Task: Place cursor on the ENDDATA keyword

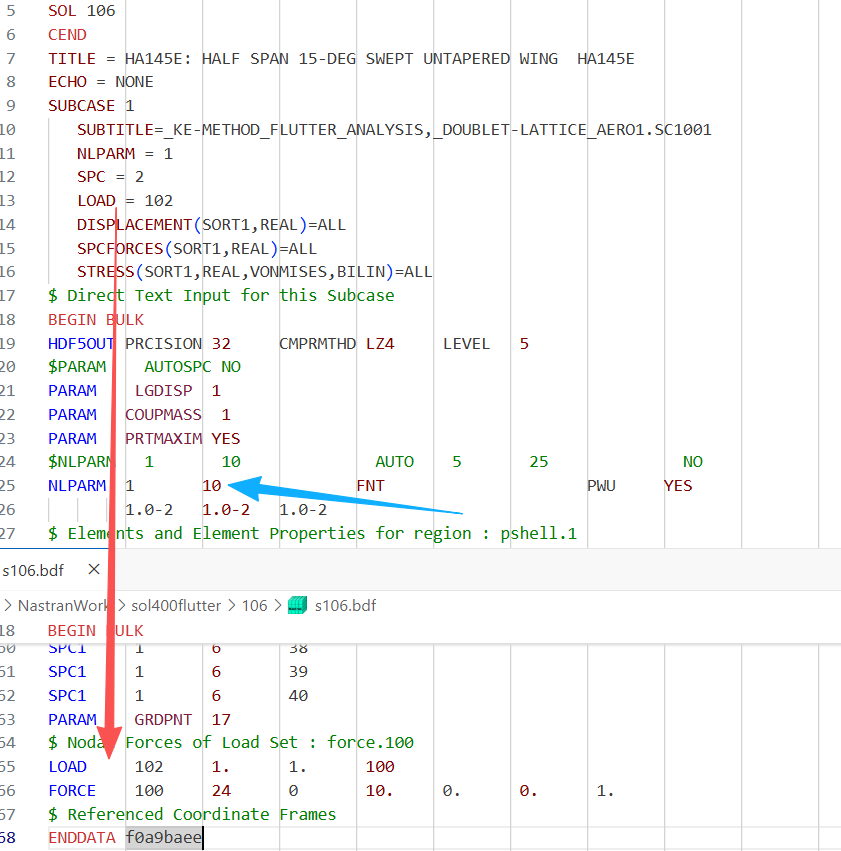Action: (x=82, y=838)
